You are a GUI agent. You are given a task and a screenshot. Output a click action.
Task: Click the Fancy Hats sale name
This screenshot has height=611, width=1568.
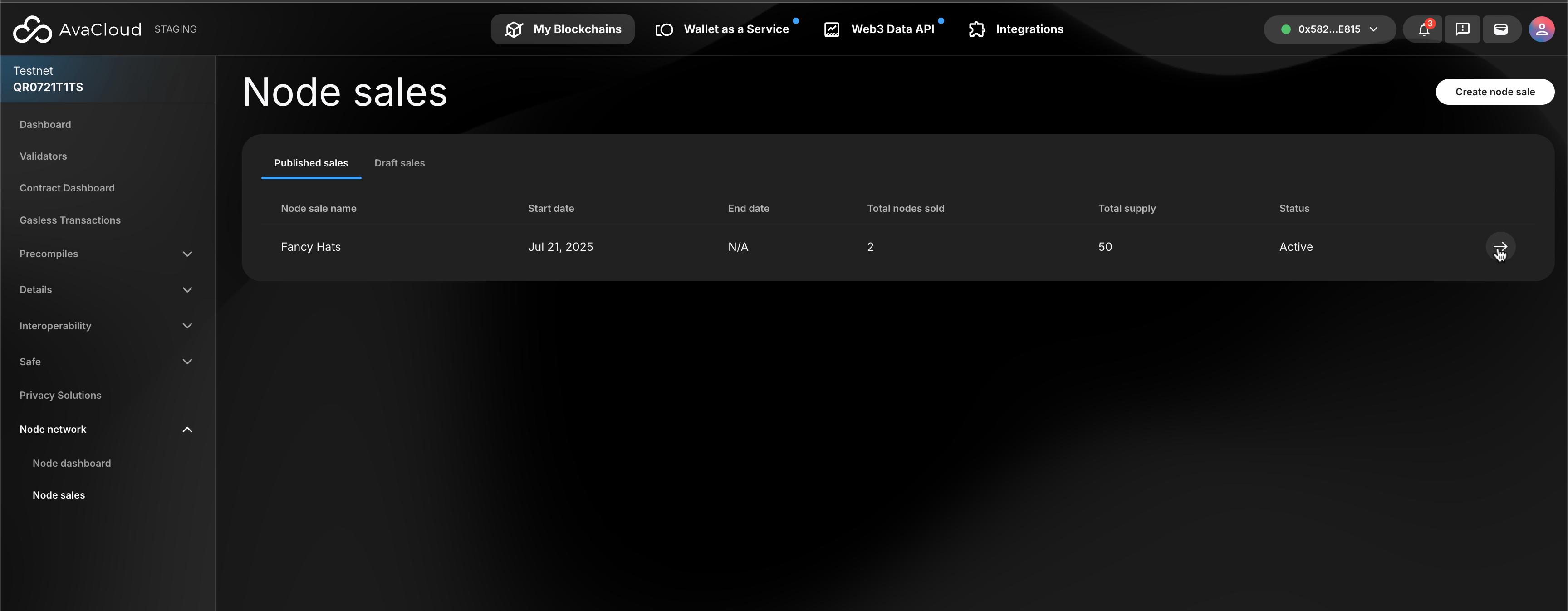(310, 246)
